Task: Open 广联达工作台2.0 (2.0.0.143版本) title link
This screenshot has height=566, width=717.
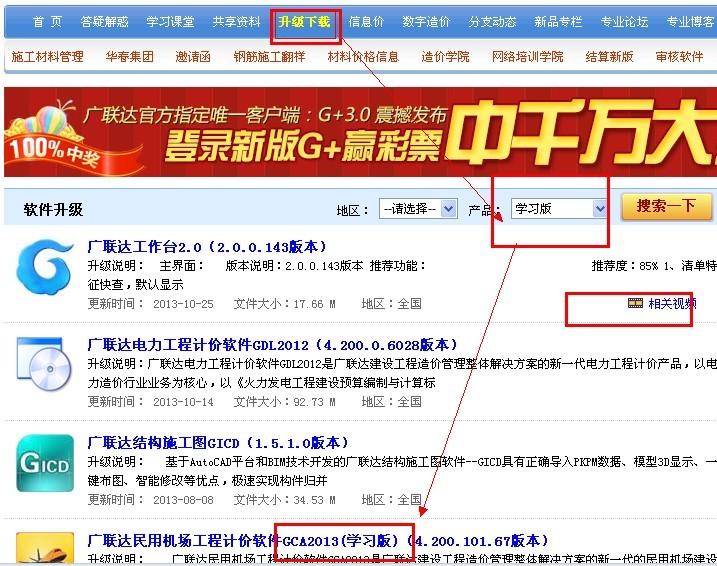Action: 207,247
